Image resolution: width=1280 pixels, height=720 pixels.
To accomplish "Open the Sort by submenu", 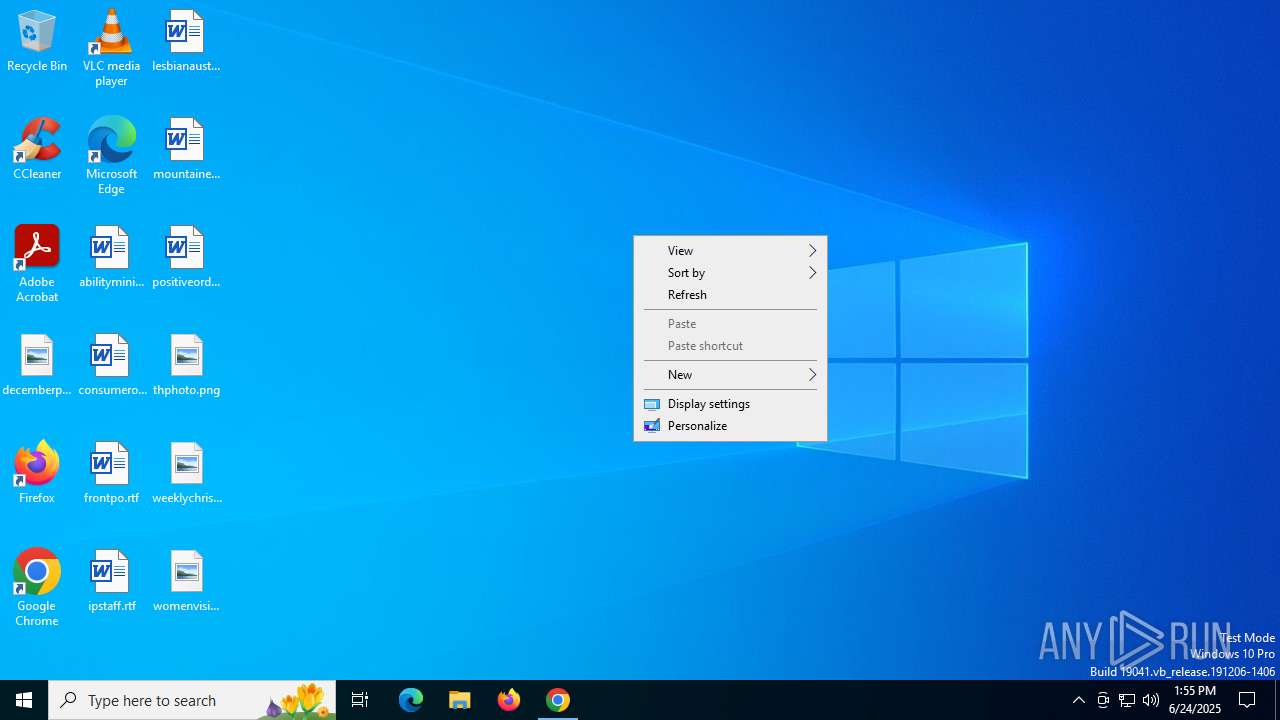I will click(x=730, y=273).
